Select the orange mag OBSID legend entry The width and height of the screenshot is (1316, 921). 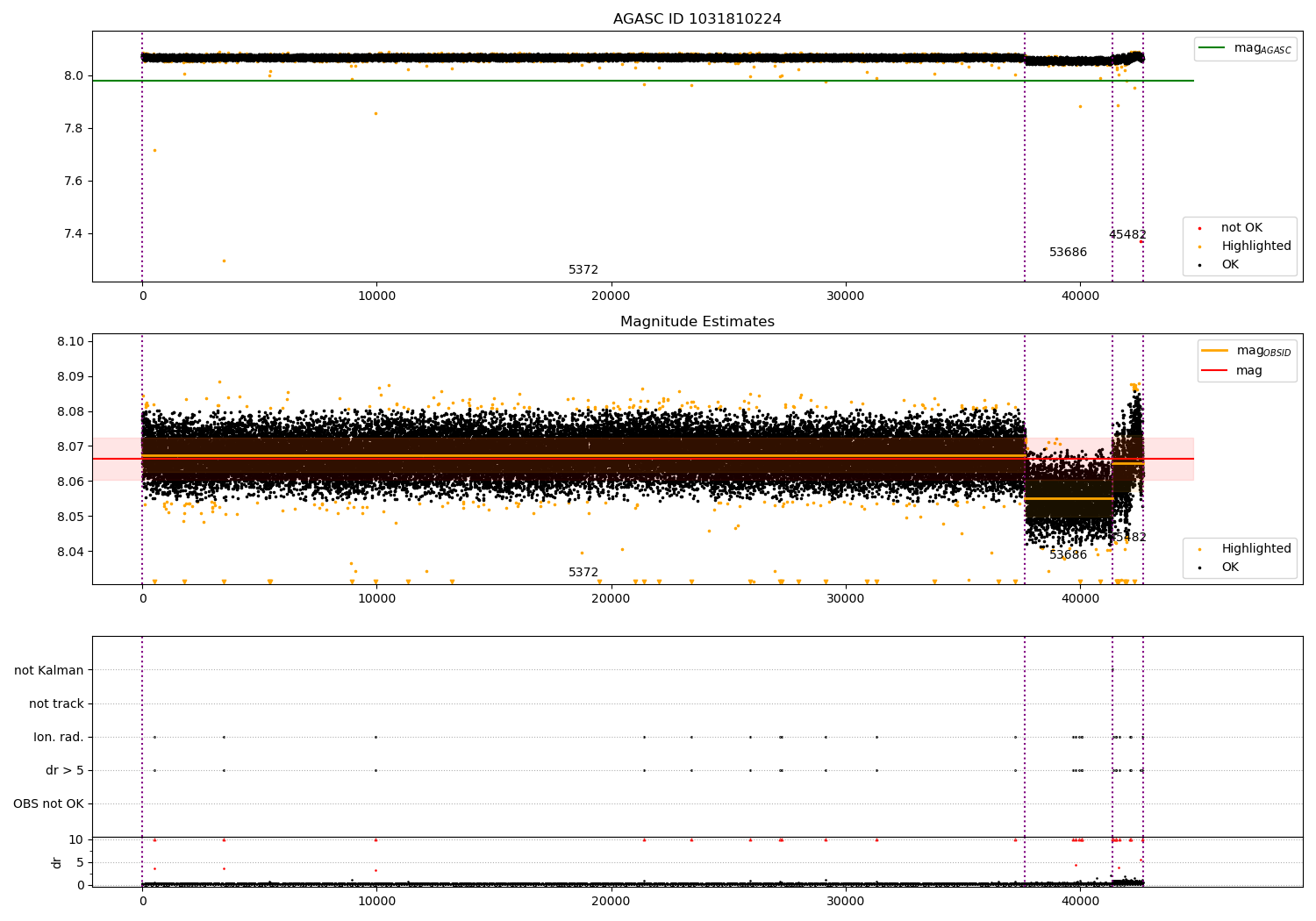tap(1247, 351)
